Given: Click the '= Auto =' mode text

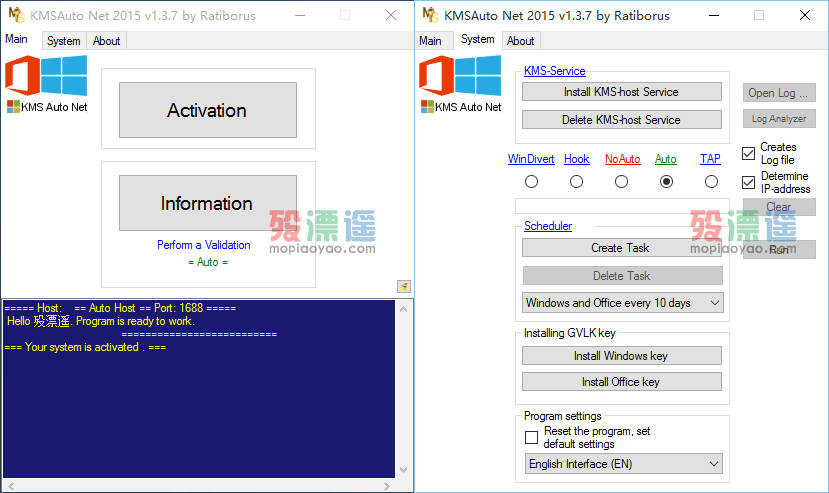Looking at the screenshot, I should coord(208,262).
